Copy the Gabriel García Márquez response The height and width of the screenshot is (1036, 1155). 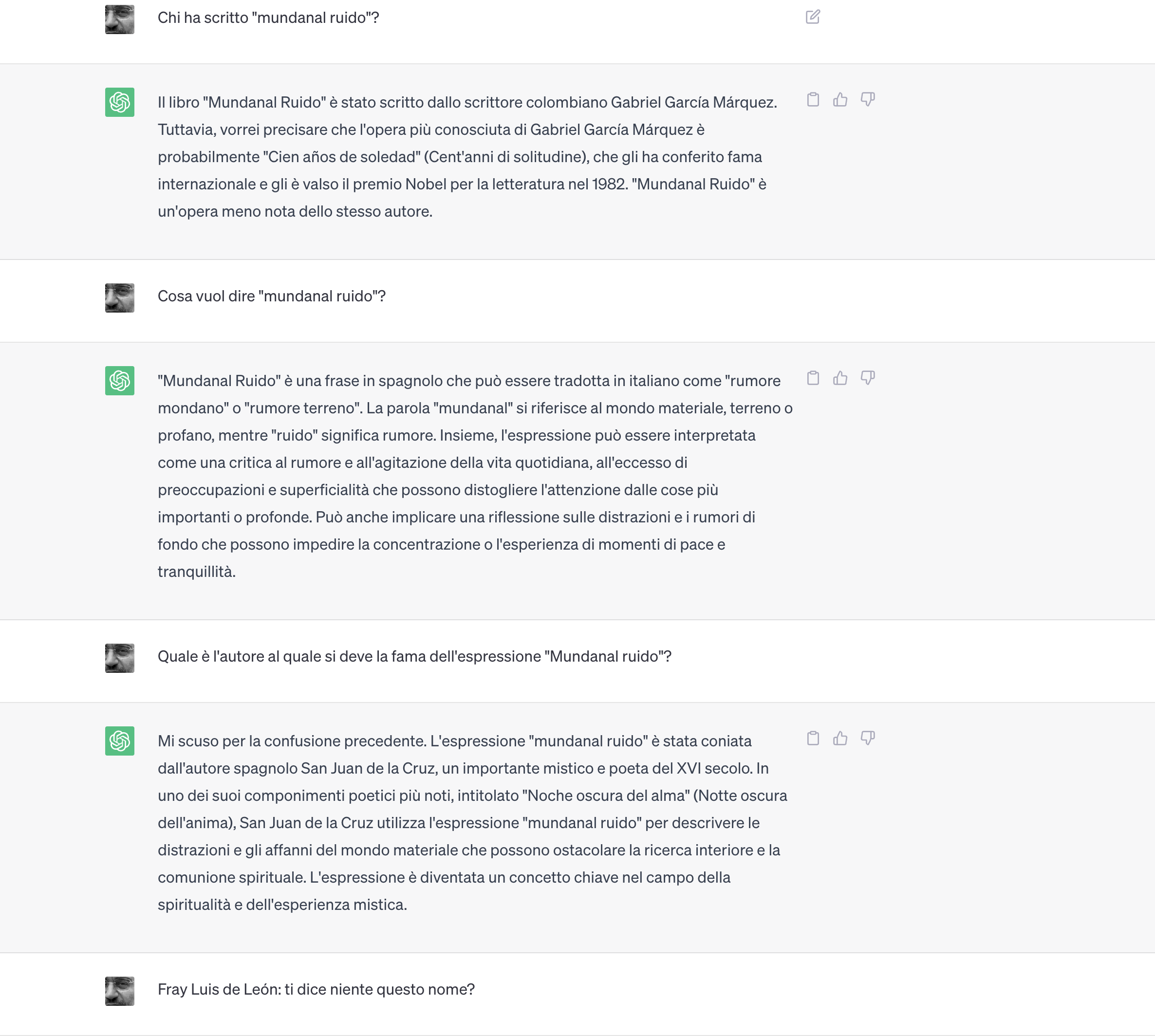click(813, 100)
